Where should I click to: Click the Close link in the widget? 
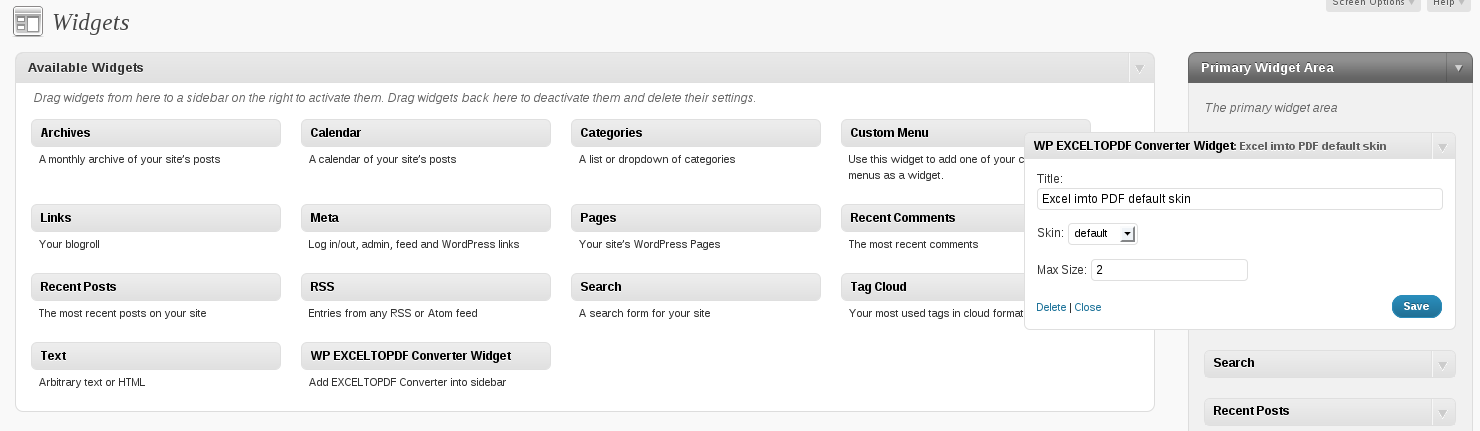tap(1088, 307)
